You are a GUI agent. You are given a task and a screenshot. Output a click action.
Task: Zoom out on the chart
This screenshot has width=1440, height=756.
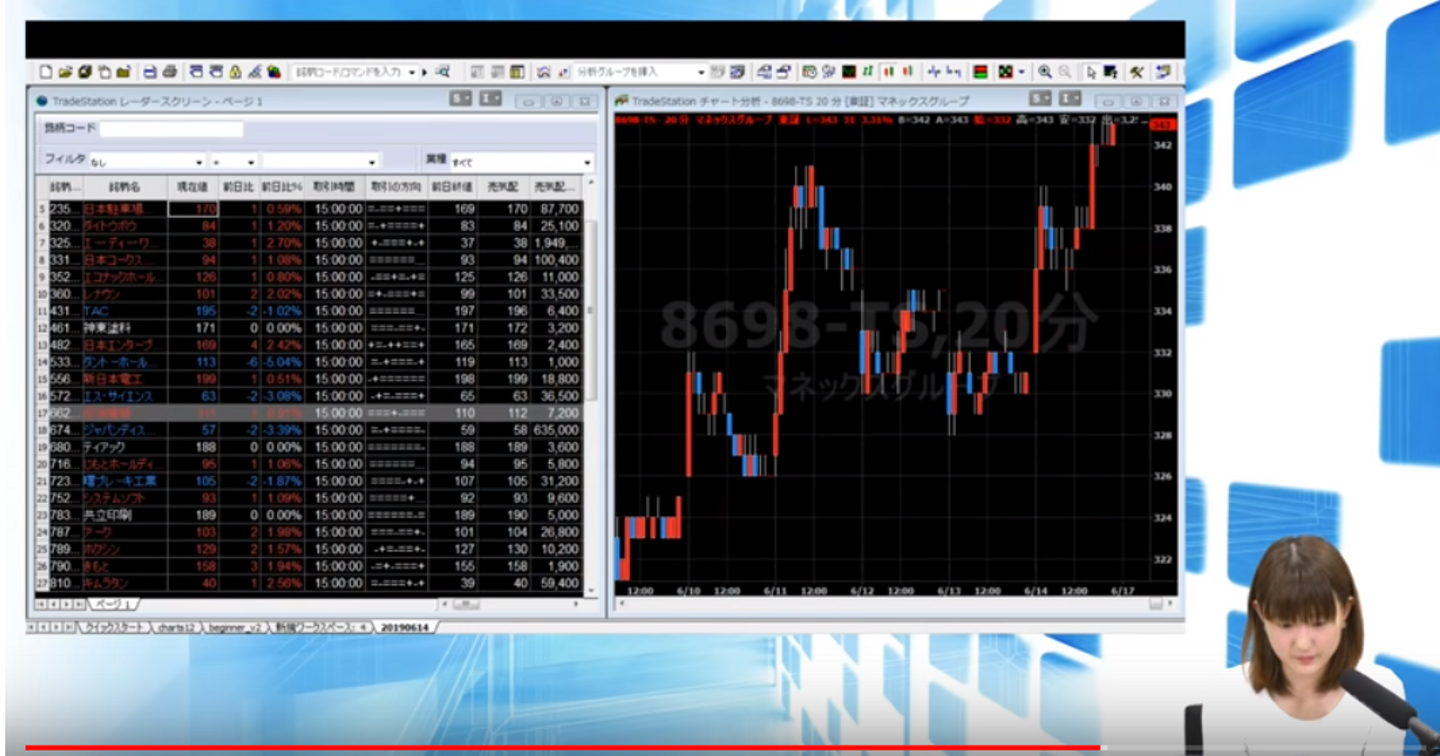click(1065, 72)
